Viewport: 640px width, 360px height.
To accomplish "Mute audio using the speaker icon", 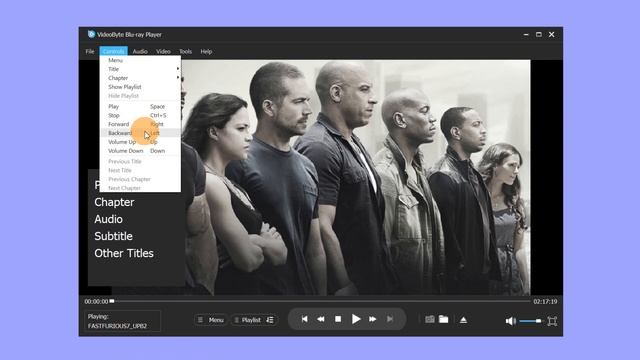I will [x=510, y=321].
